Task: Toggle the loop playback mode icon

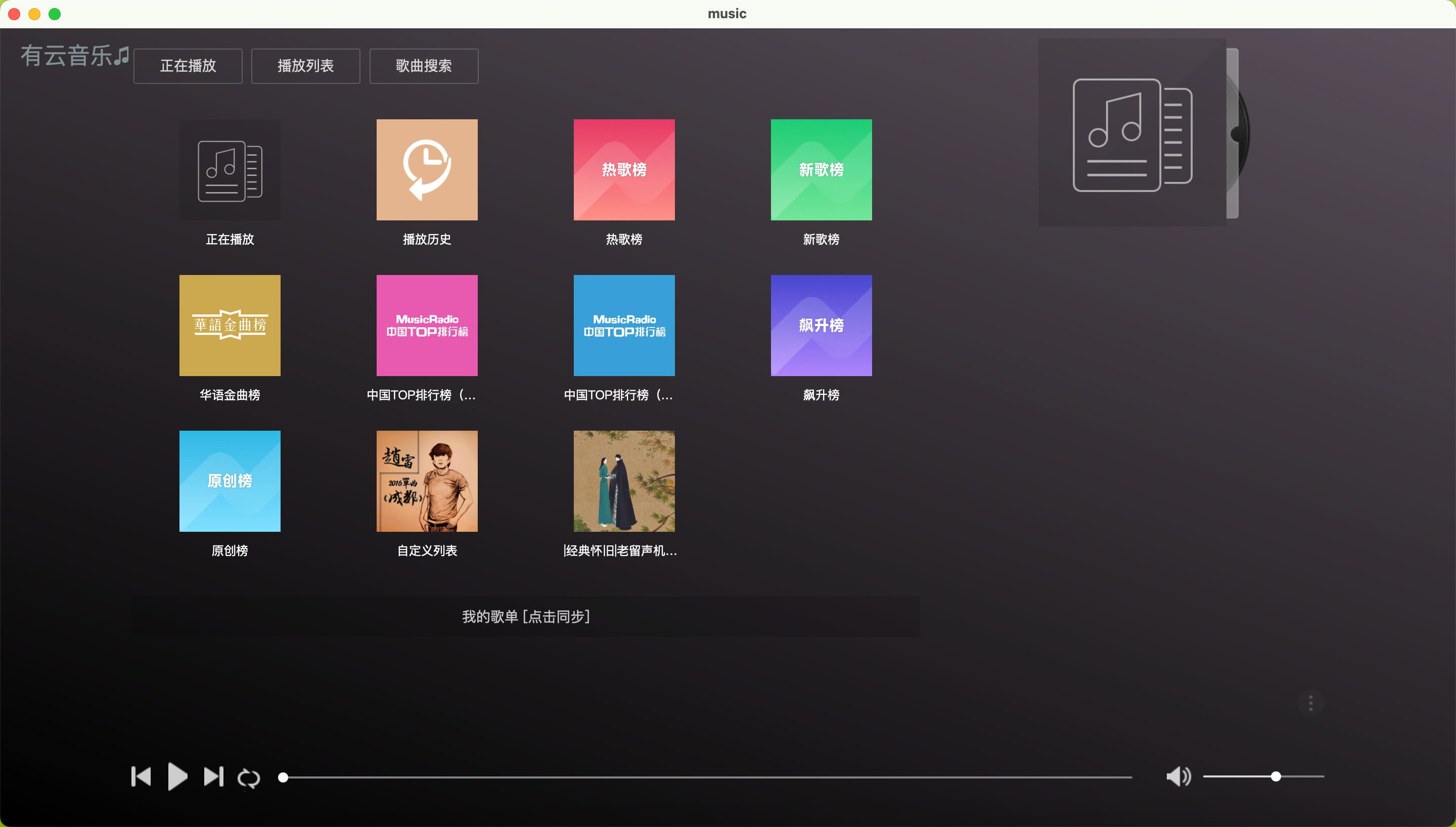Action: (248, 777)
